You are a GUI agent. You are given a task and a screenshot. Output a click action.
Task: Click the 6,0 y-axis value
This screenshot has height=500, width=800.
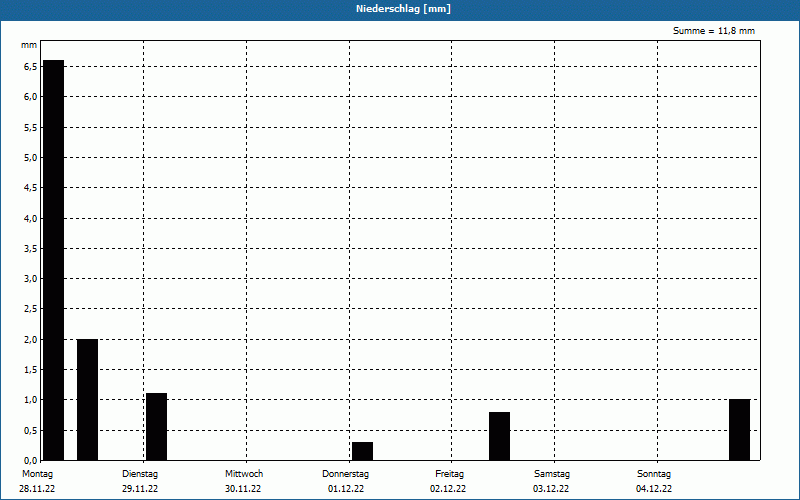click(30, 97)
